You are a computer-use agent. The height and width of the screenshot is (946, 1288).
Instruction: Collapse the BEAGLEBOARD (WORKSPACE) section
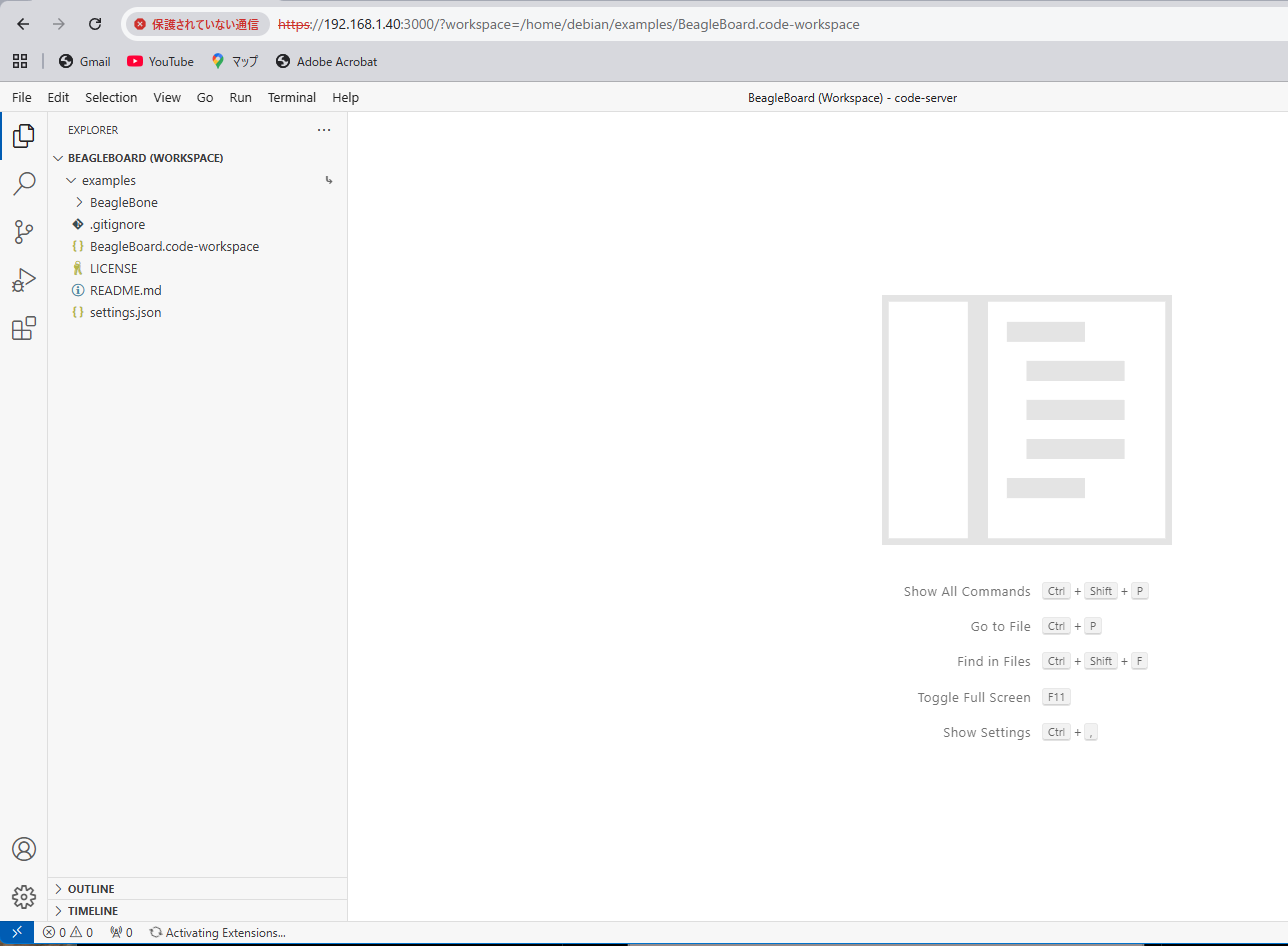198,158
